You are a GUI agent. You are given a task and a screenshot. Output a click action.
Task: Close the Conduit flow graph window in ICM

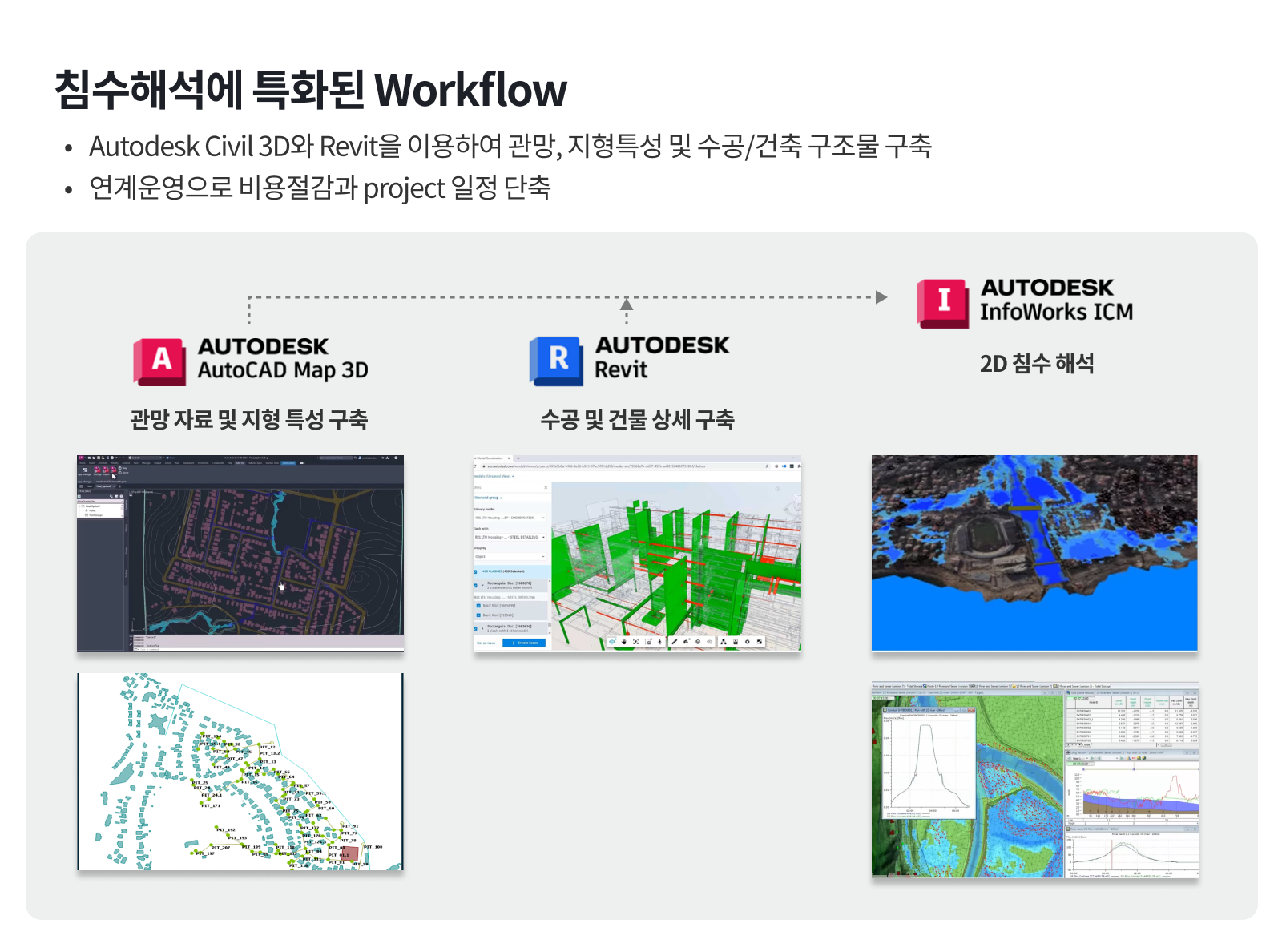click(971, 710)
